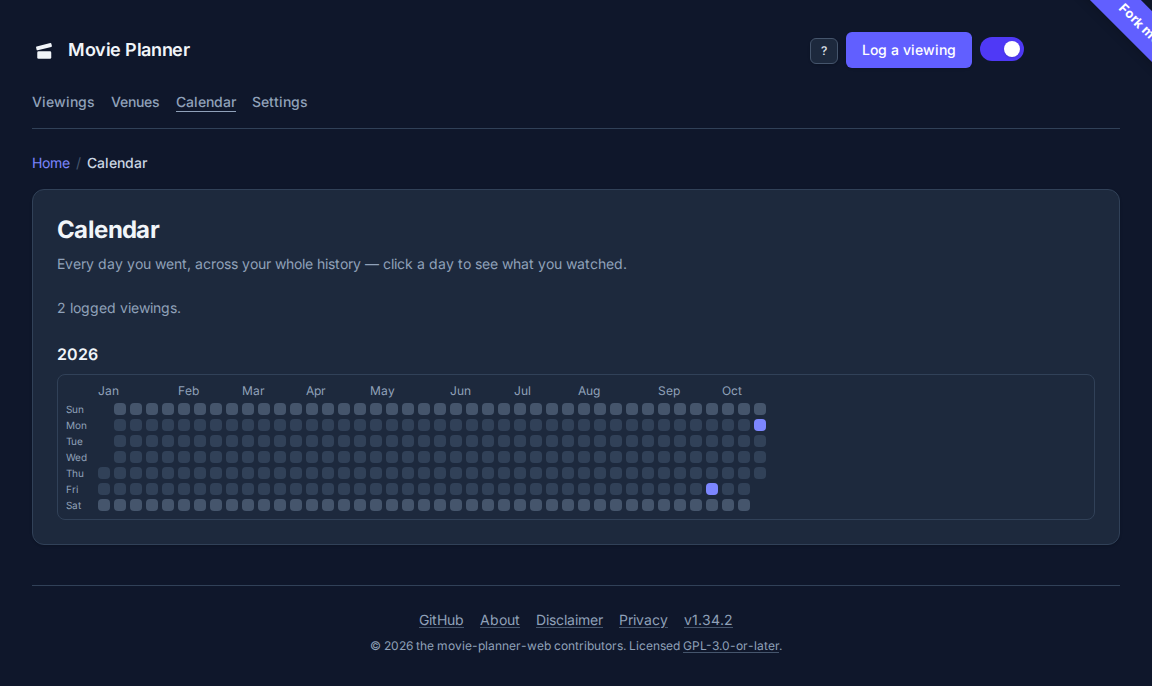
Task: Open the Viewings nav tab
Action: (63, 102)
